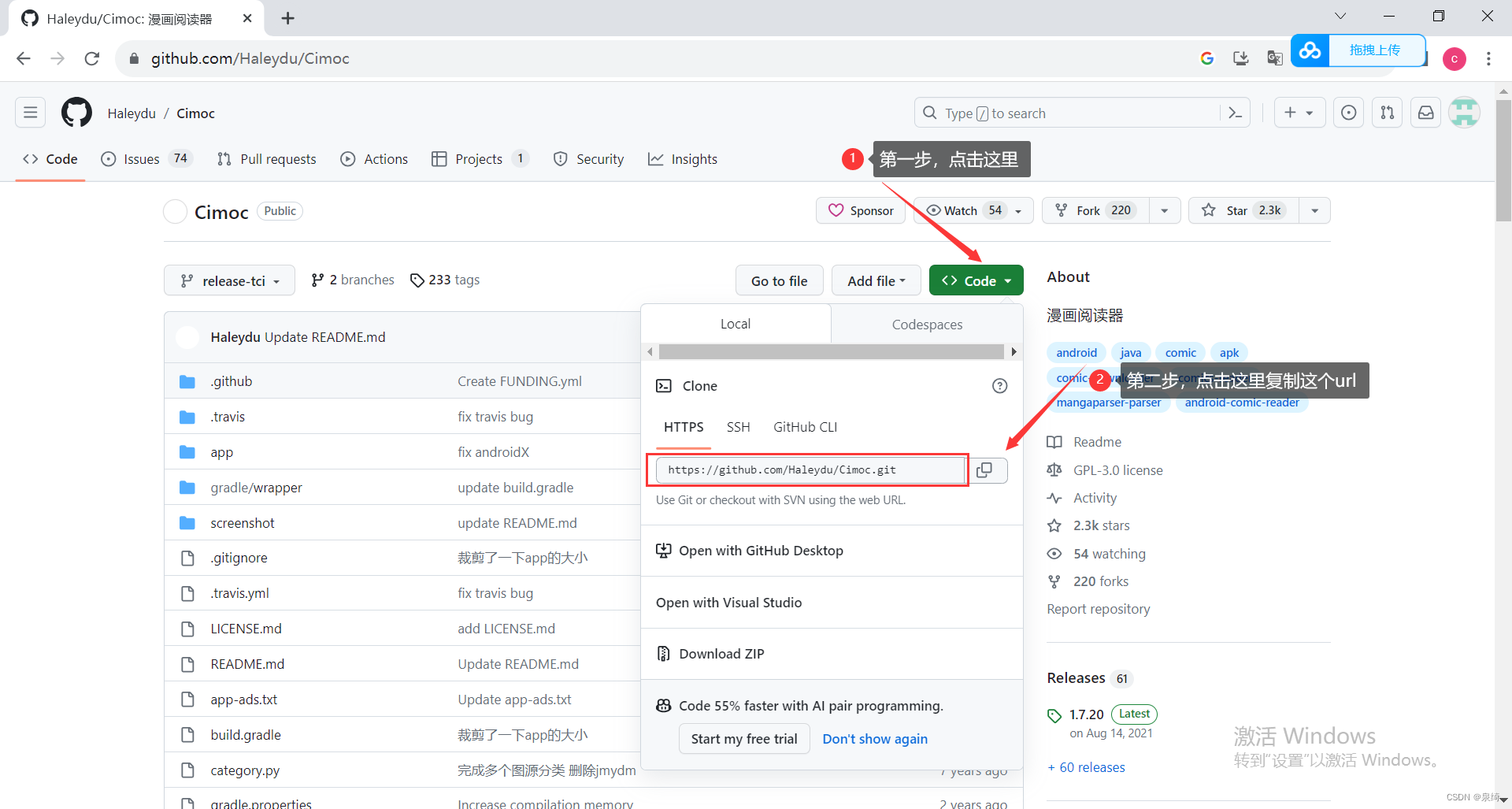Open Chrome tab search dropdown arrow
Screen dimensions: 1512x809
coord(1340,16)
